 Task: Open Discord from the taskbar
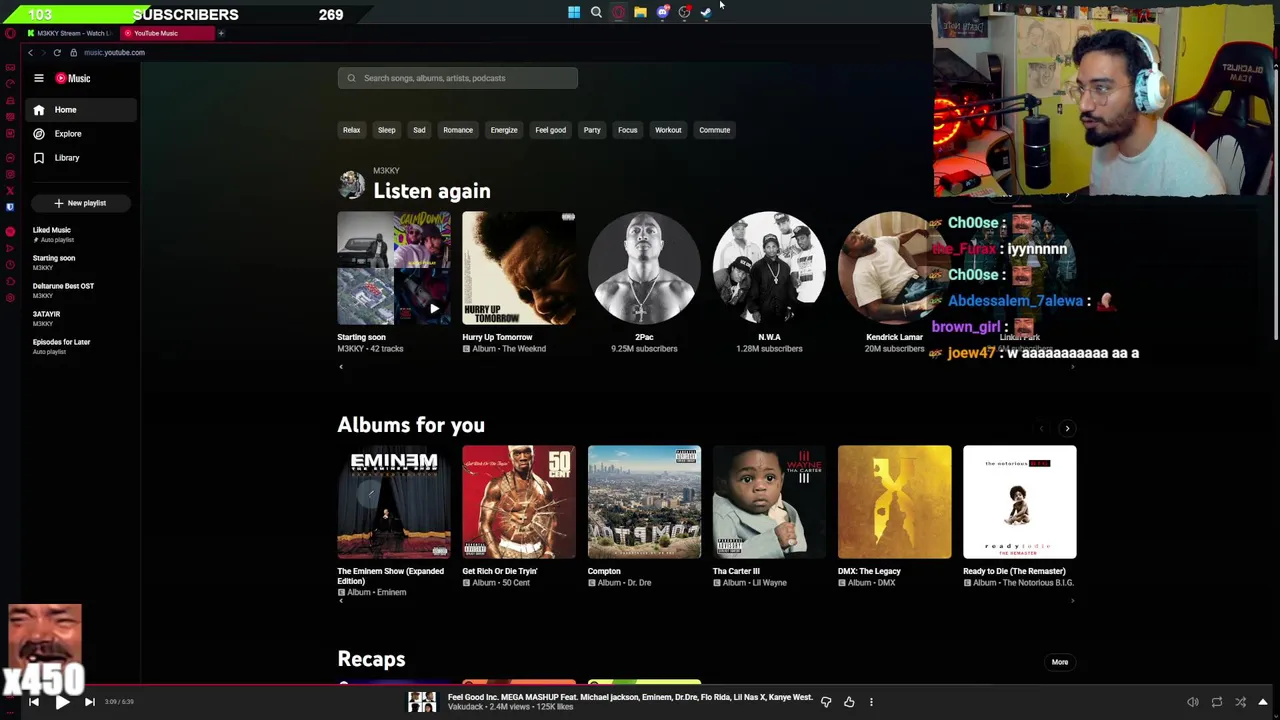pos(662,12)
